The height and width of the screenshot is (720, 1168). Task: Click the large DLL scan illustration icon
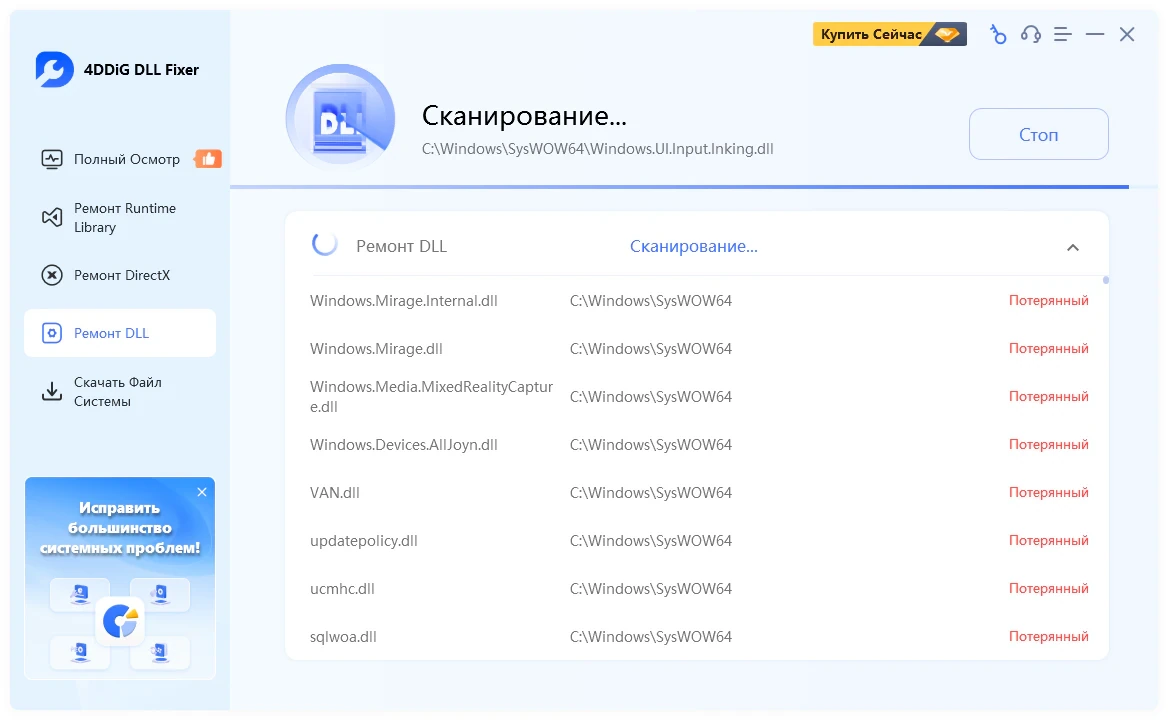coord(340,119)
